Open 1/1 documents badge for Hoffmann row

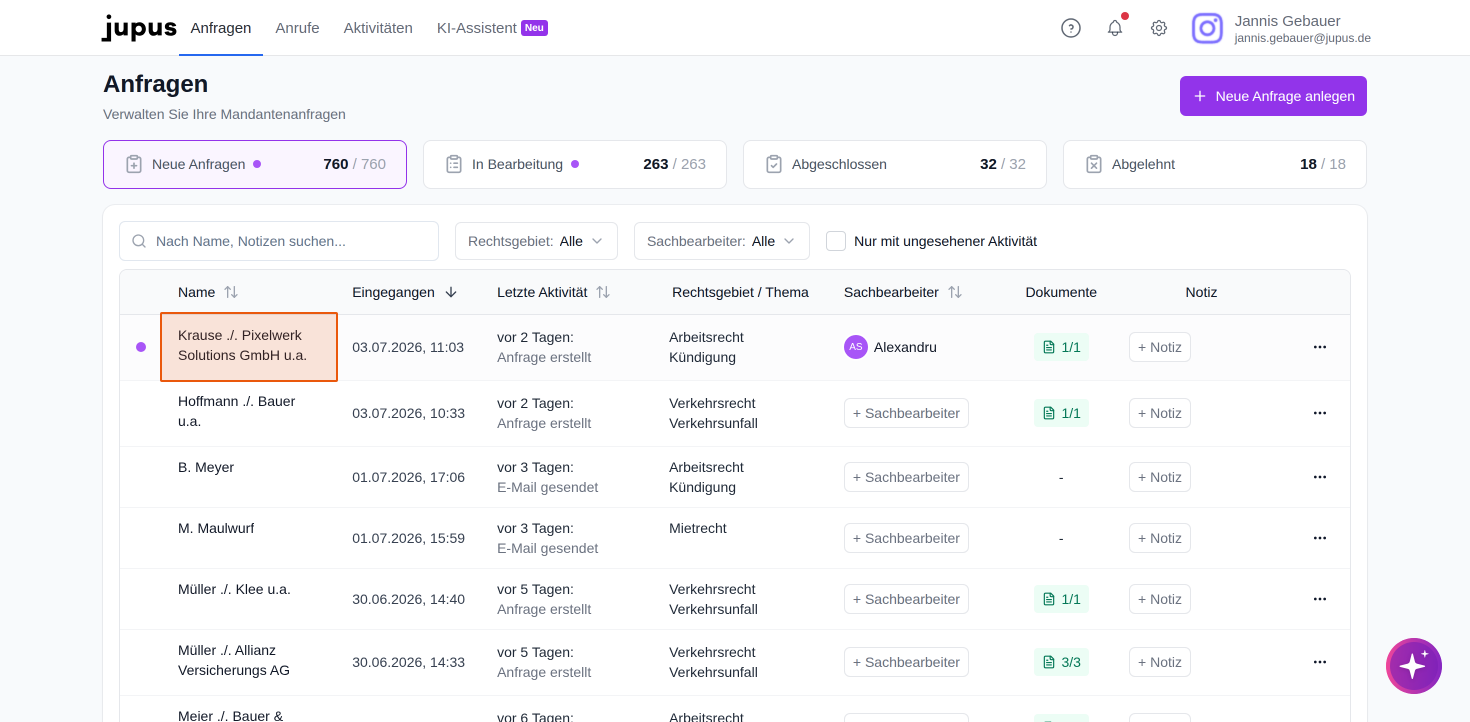pos(1061,413)
